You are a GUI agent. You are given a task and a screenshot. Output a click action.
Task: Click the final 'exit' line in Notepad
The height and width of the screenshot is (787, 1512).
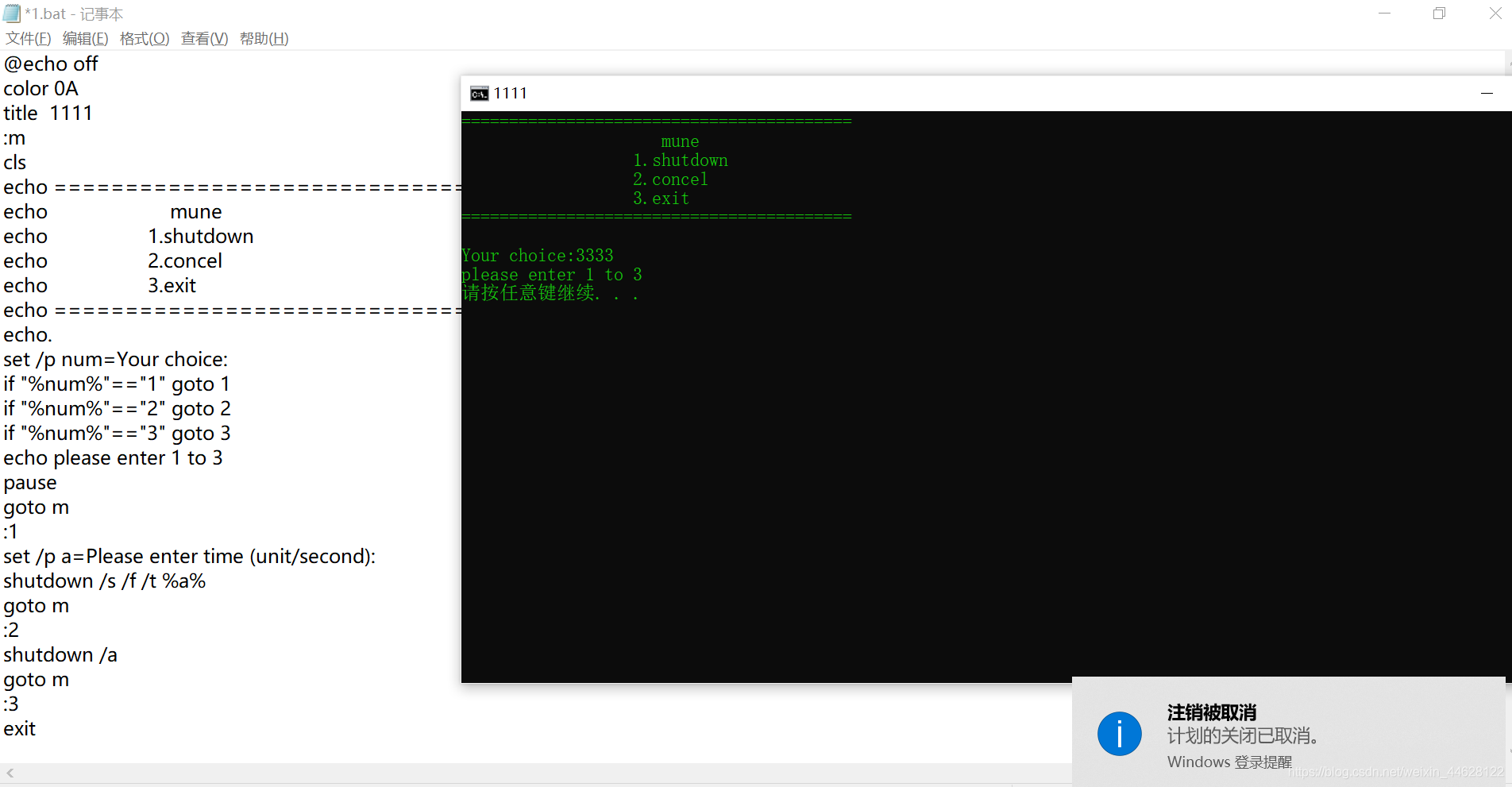tap(20, 728)
